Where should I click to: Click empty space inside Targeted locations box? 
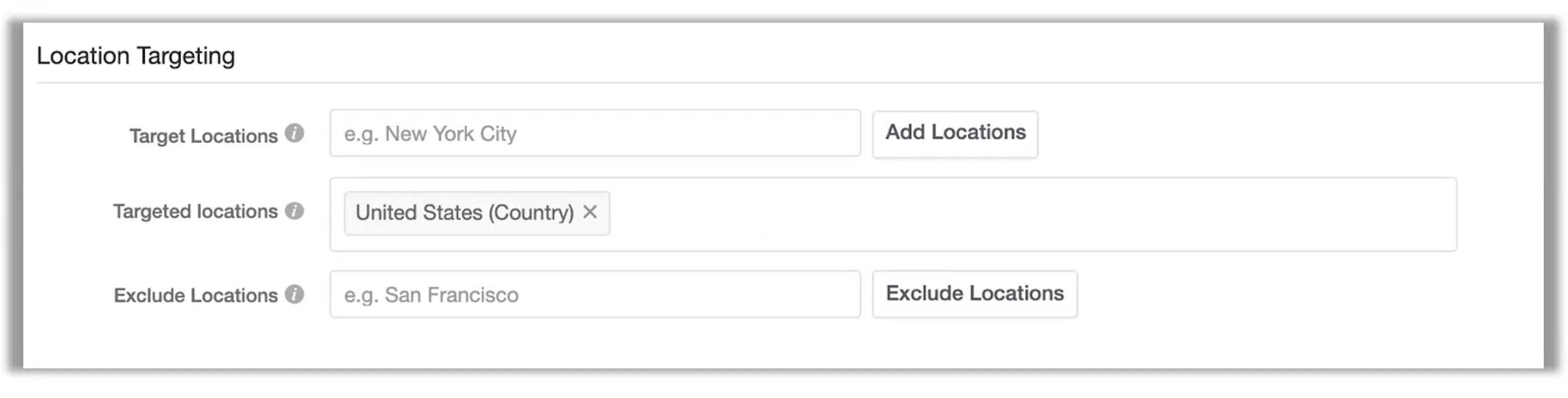[x=1007, y=214]
